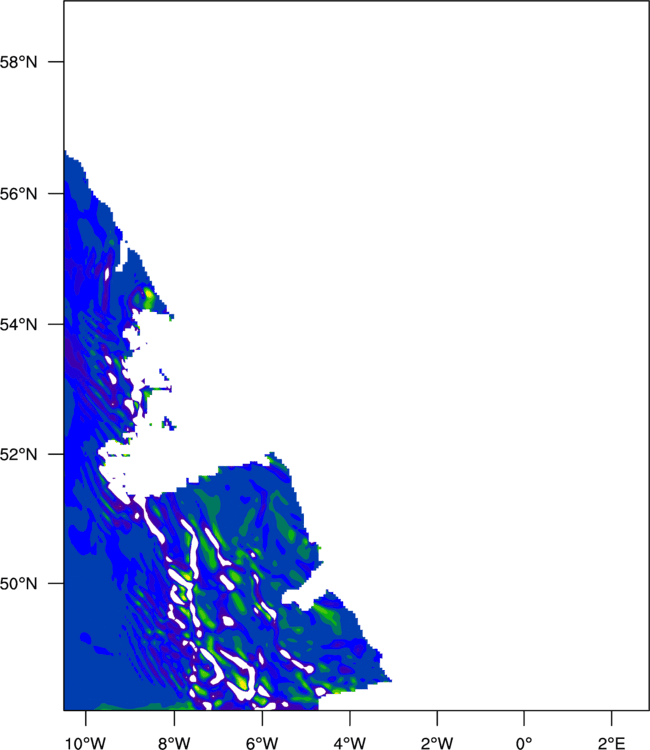Click the 8°W longitude label

point(174,743)
